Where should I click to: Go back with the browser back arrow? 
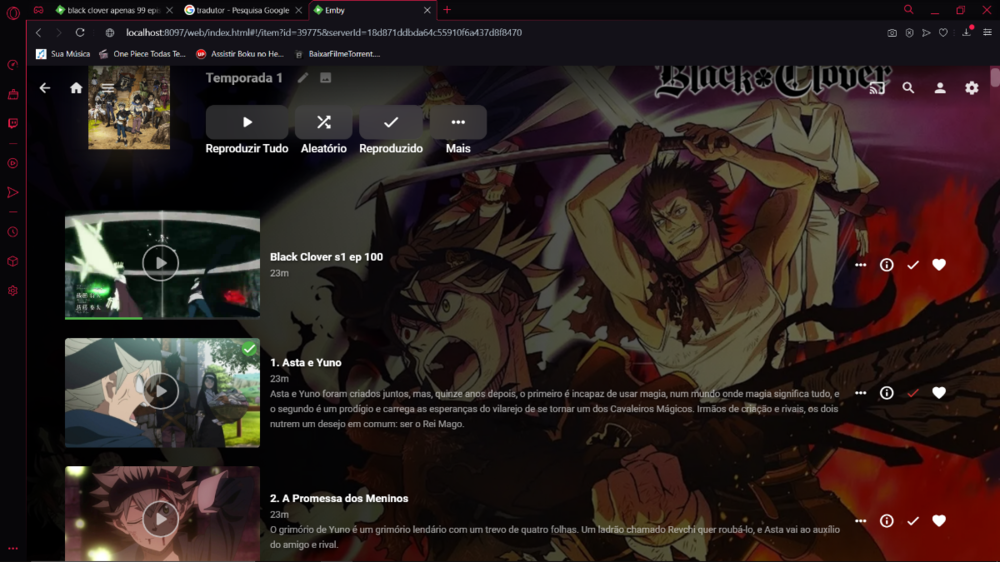(x=38, y=33)
